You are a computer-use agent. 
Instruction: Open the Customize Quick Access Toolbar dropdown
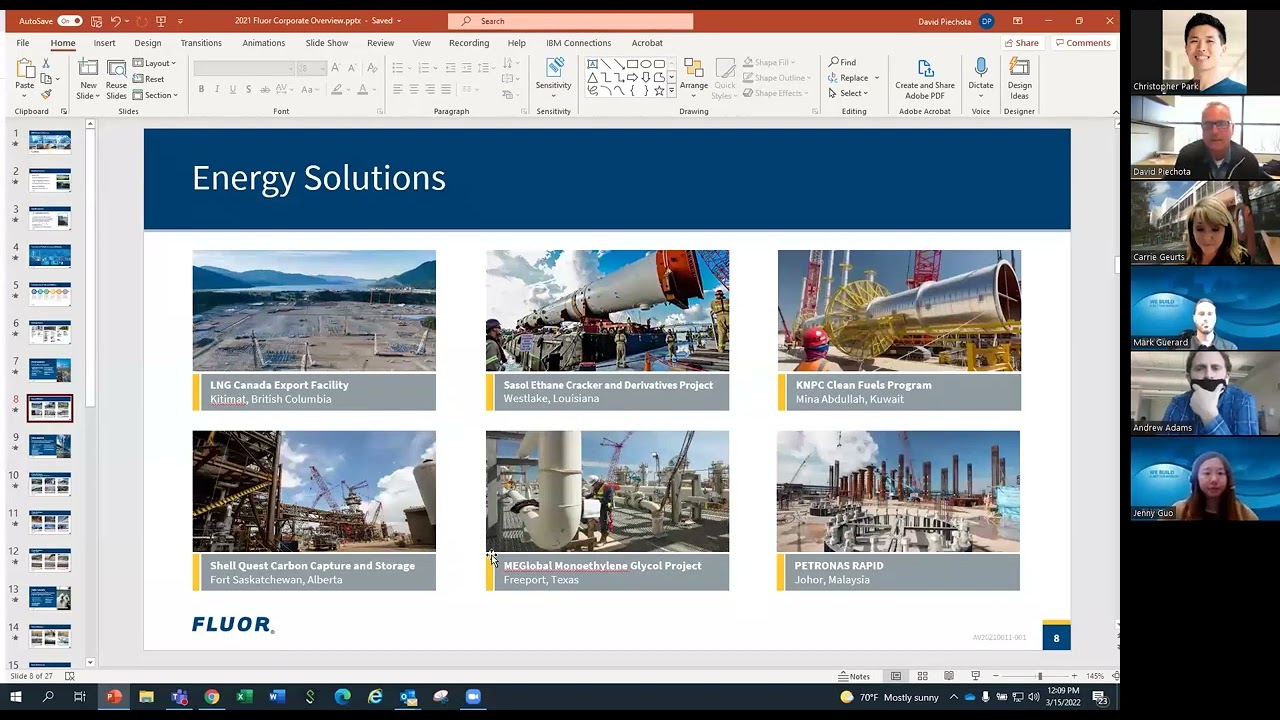[x=181, y=21]
